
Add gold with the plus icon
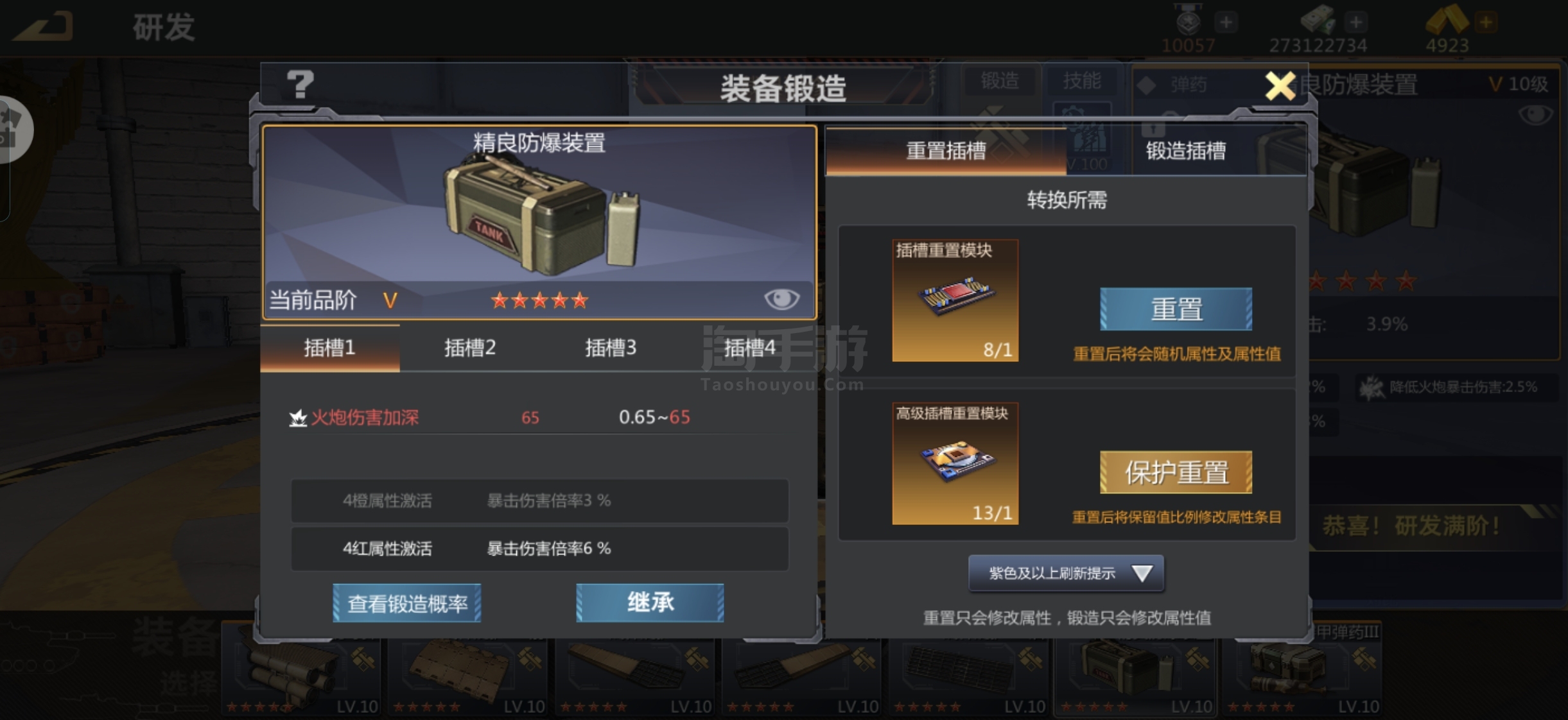(x=1486, y=22)
